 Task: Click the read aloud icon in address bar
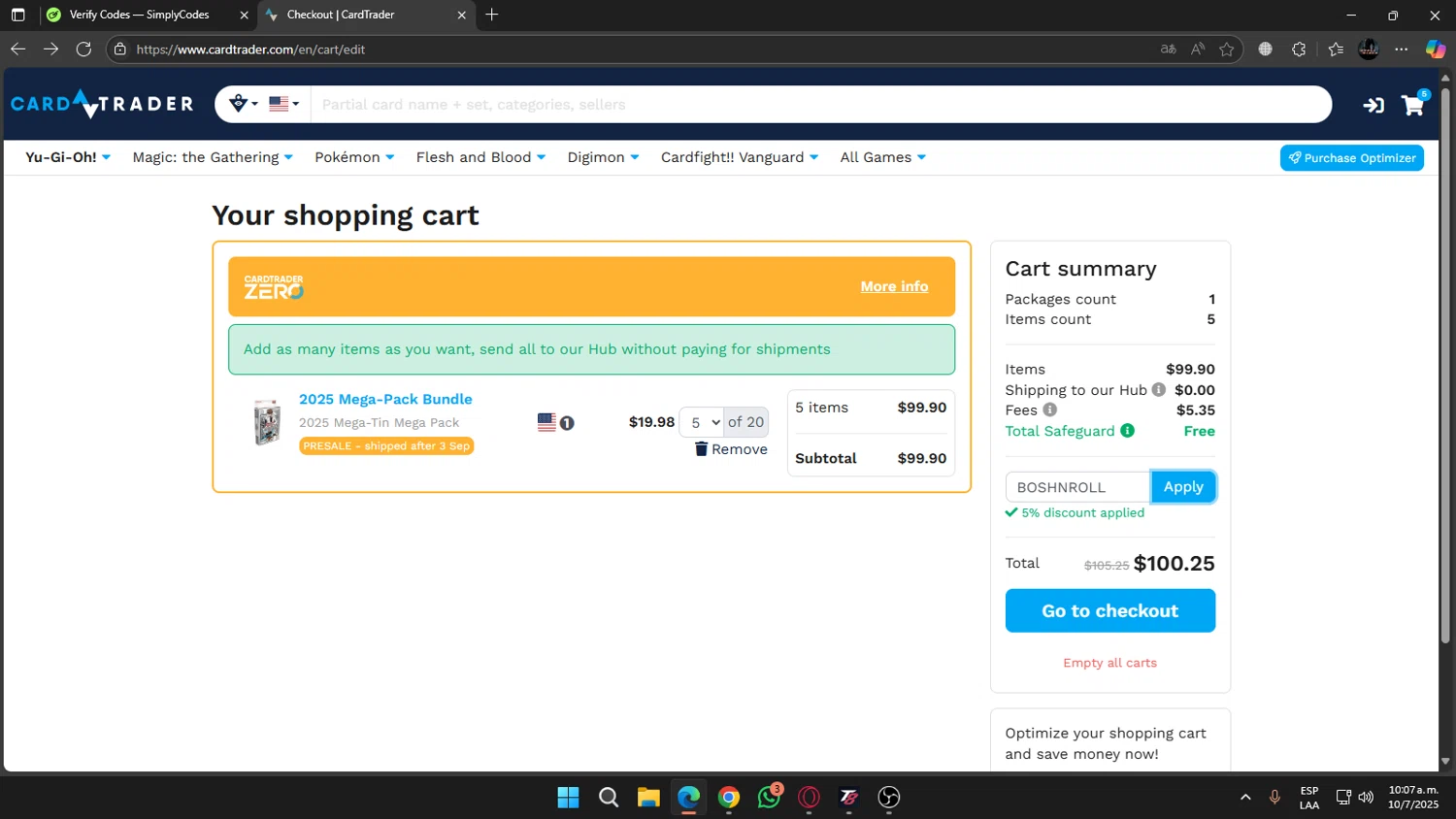pos(1198,49)
